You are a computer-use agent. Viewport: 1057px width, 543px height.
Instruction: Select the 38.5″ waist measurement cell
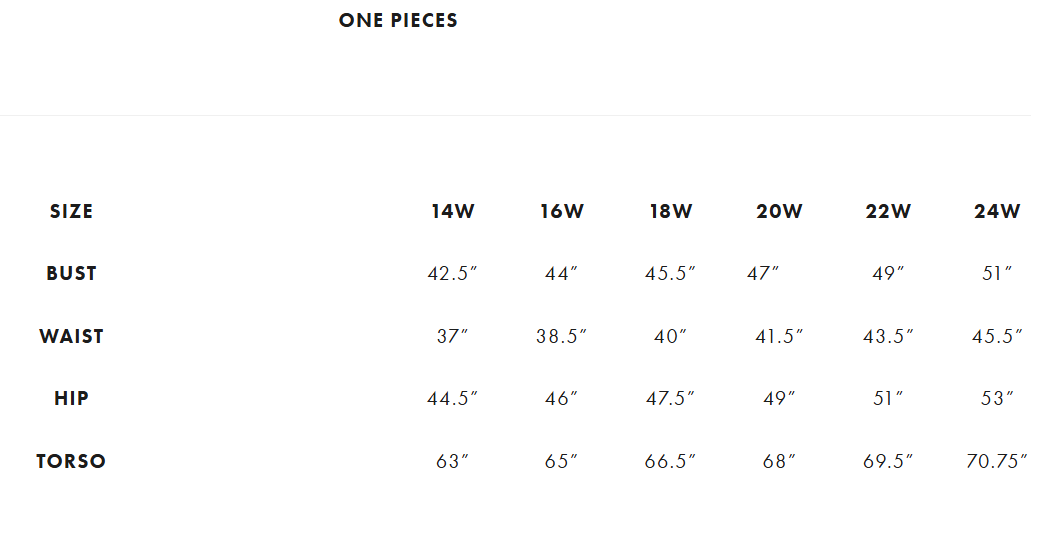[562, 337]
